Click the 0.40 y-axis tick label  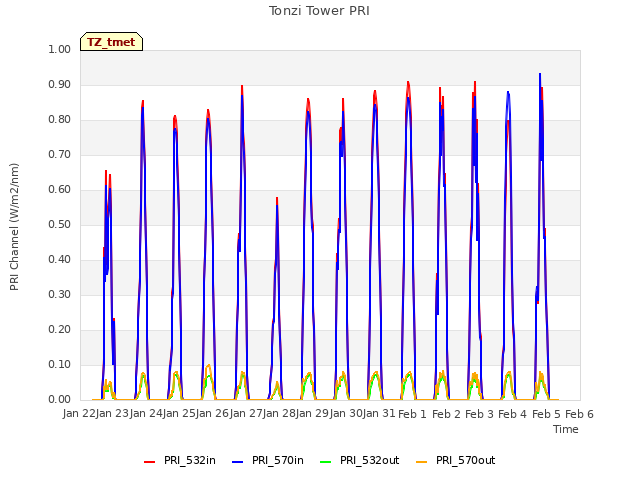(x=59, y=260)
